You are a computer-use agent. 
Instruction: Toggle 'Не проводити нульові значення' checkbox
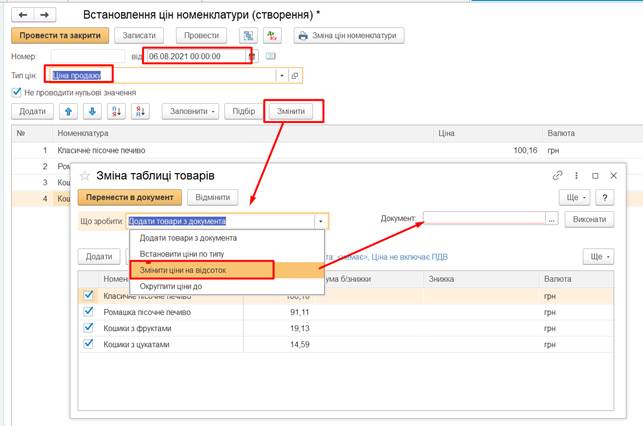click(x=16, y=93)
